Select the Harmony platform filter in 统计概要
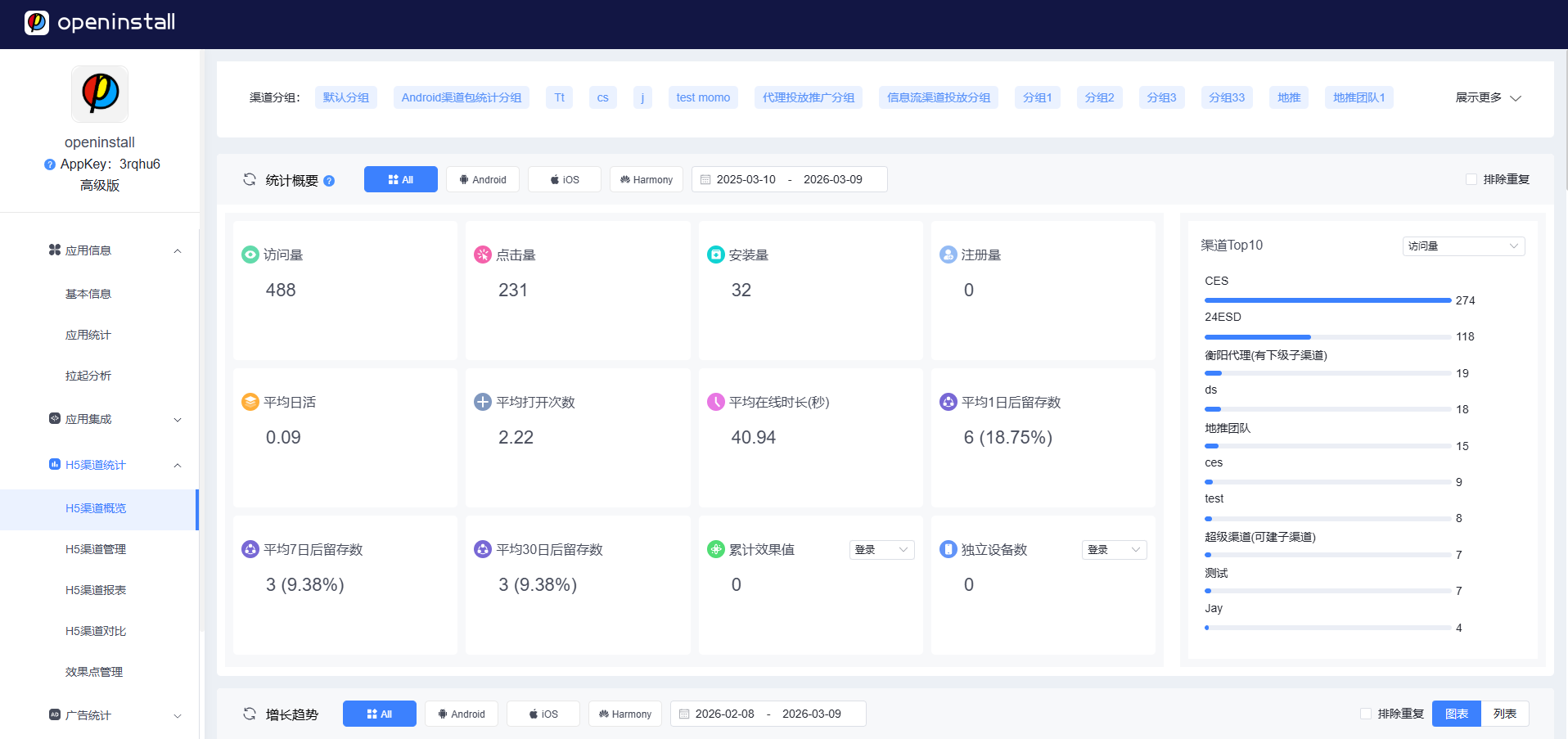 [x=647, y=179]
